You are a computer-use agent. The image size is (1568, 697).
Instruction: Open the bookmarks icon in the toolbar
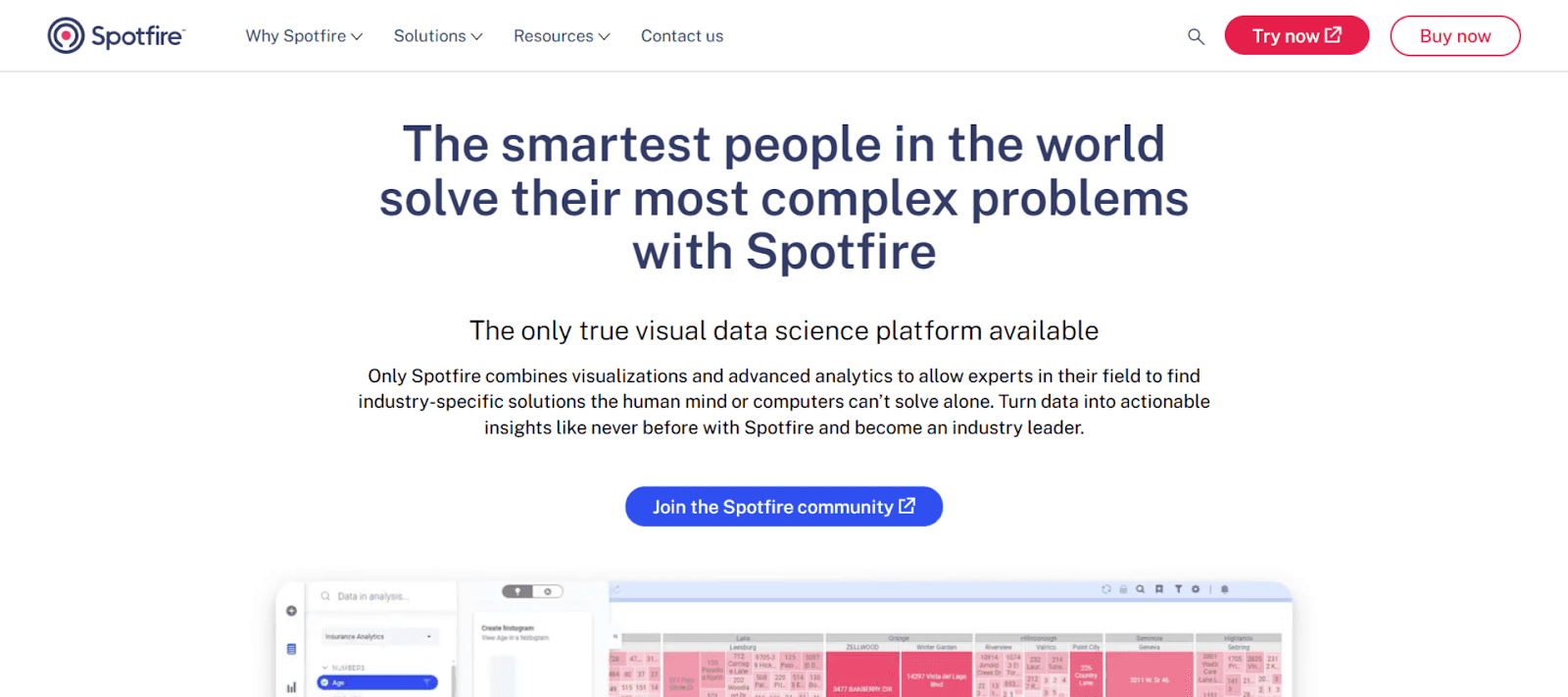[1159, 589]
